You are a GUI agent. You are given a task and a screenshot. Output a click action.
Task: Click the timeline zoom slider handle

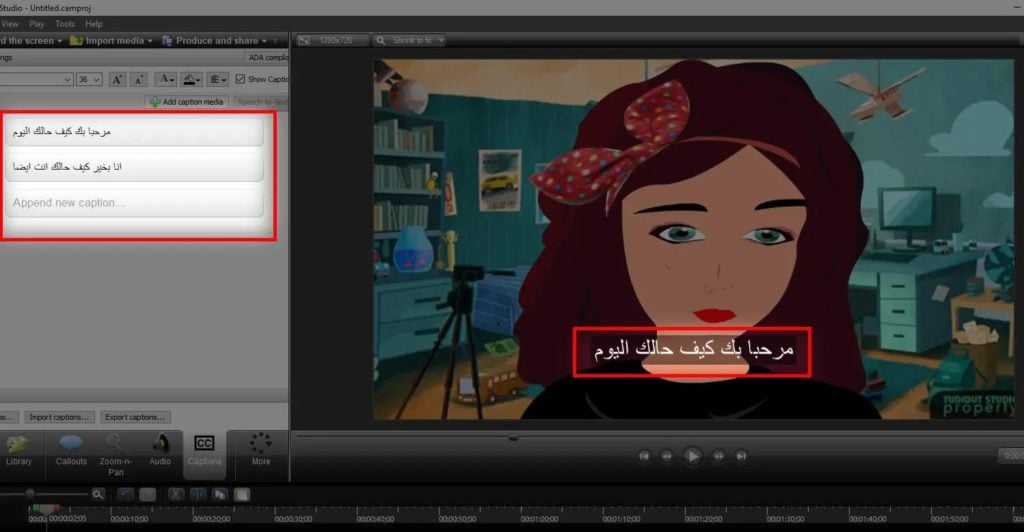(x=29, y=494)
